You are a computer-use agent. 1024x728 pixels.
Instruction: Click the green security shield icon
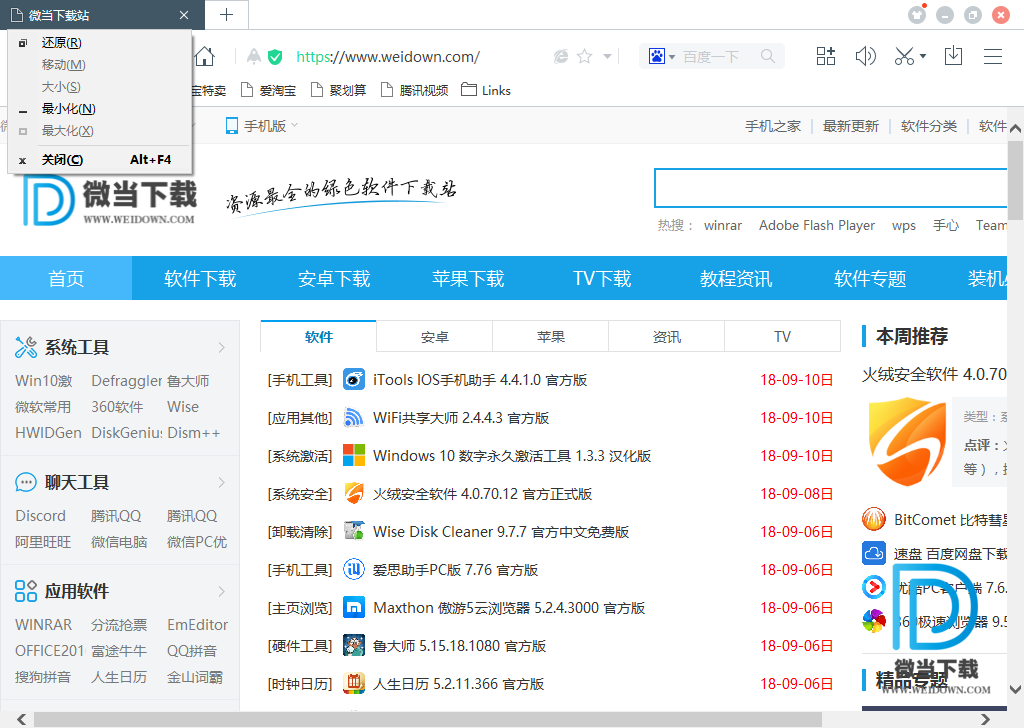pyautogui.click(x=275, y=57)
